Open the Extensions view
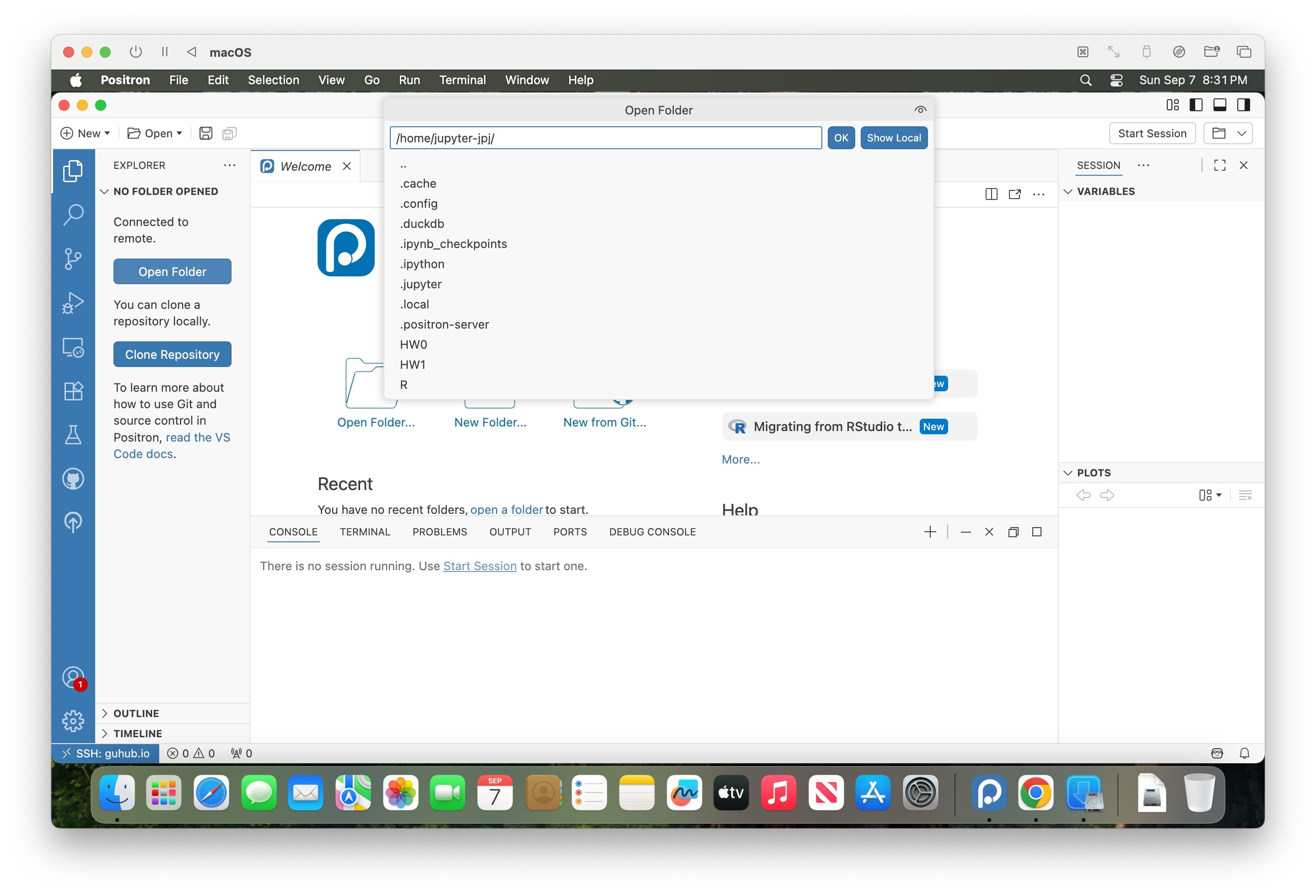1316x896 pixels. (x=73, y=391)
